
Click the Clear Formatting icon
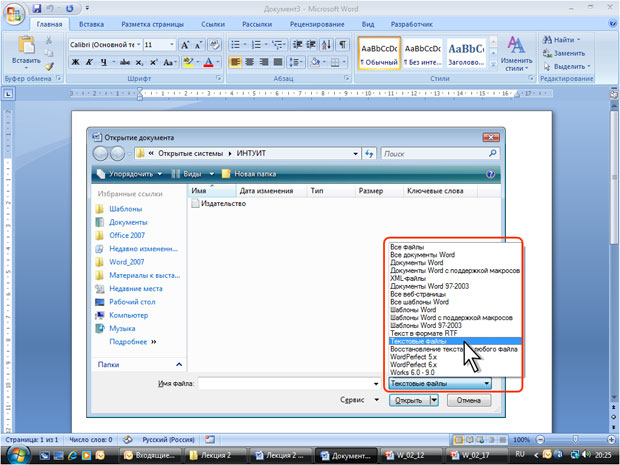point(215,45)
